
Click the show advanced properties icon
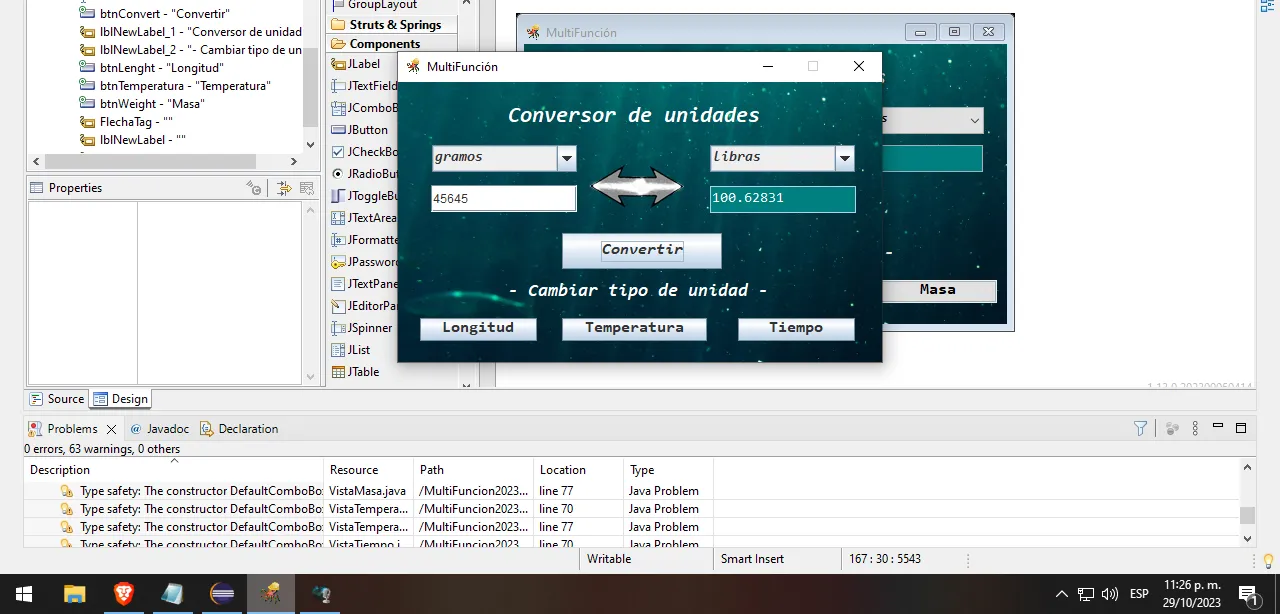pos(254,188)
